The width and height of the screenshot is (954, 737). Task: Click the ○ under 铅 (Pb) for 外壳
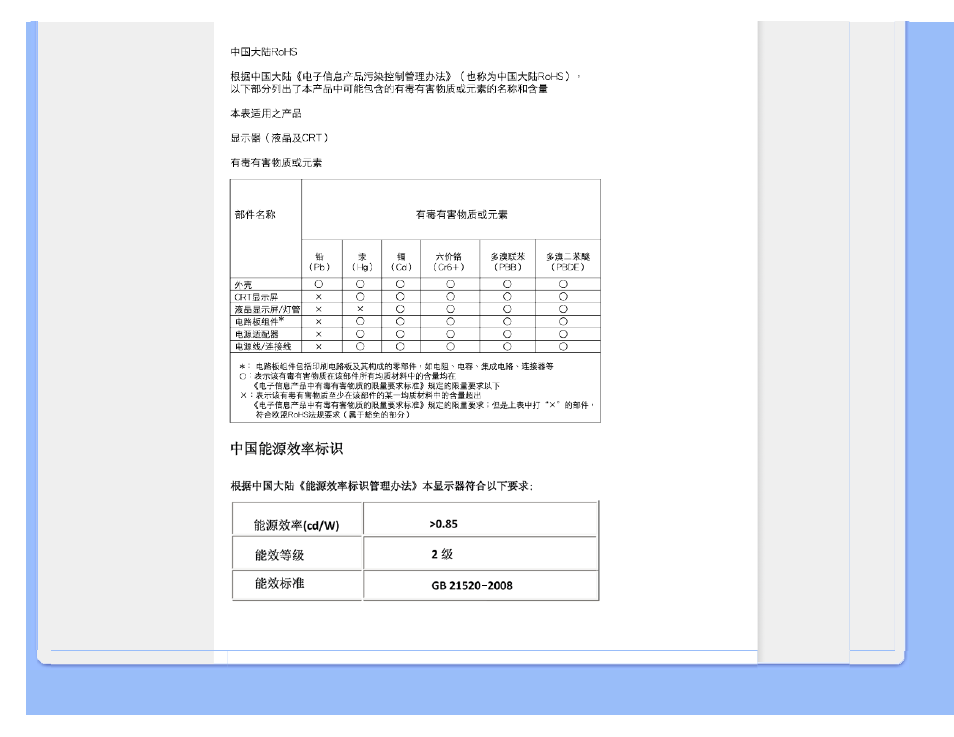point(319,284)
